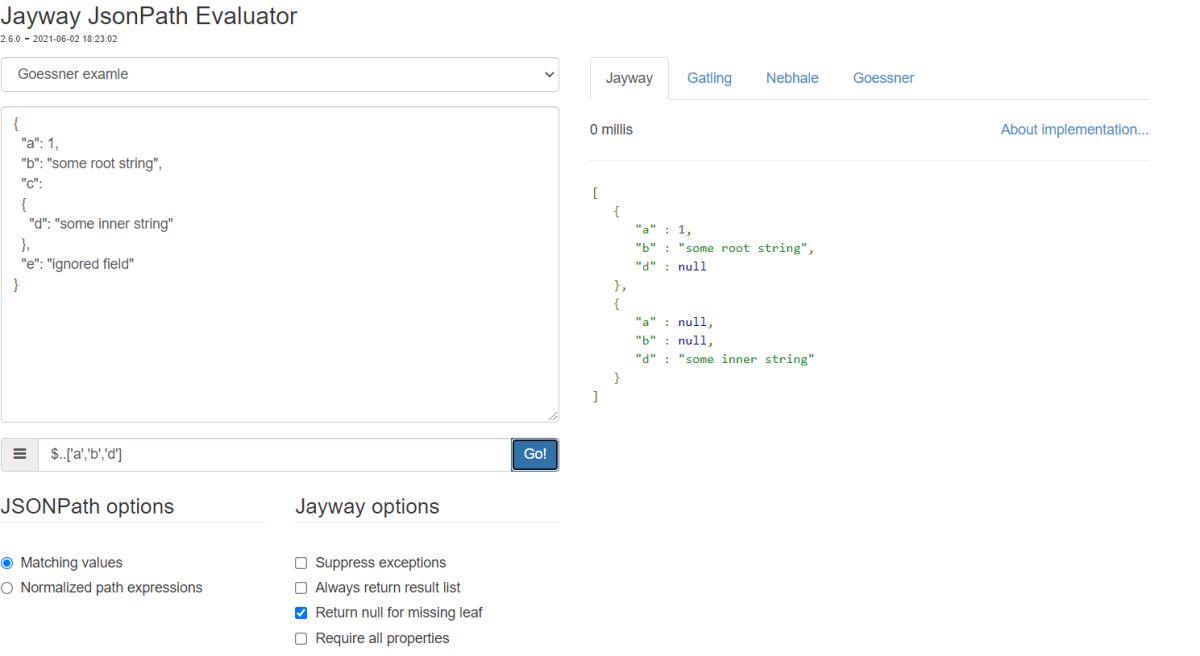Image resolution: width=1200 pixels, height=656 pixels.
Task: Switch to the Goessner tab
Action: tap(883, 78)
